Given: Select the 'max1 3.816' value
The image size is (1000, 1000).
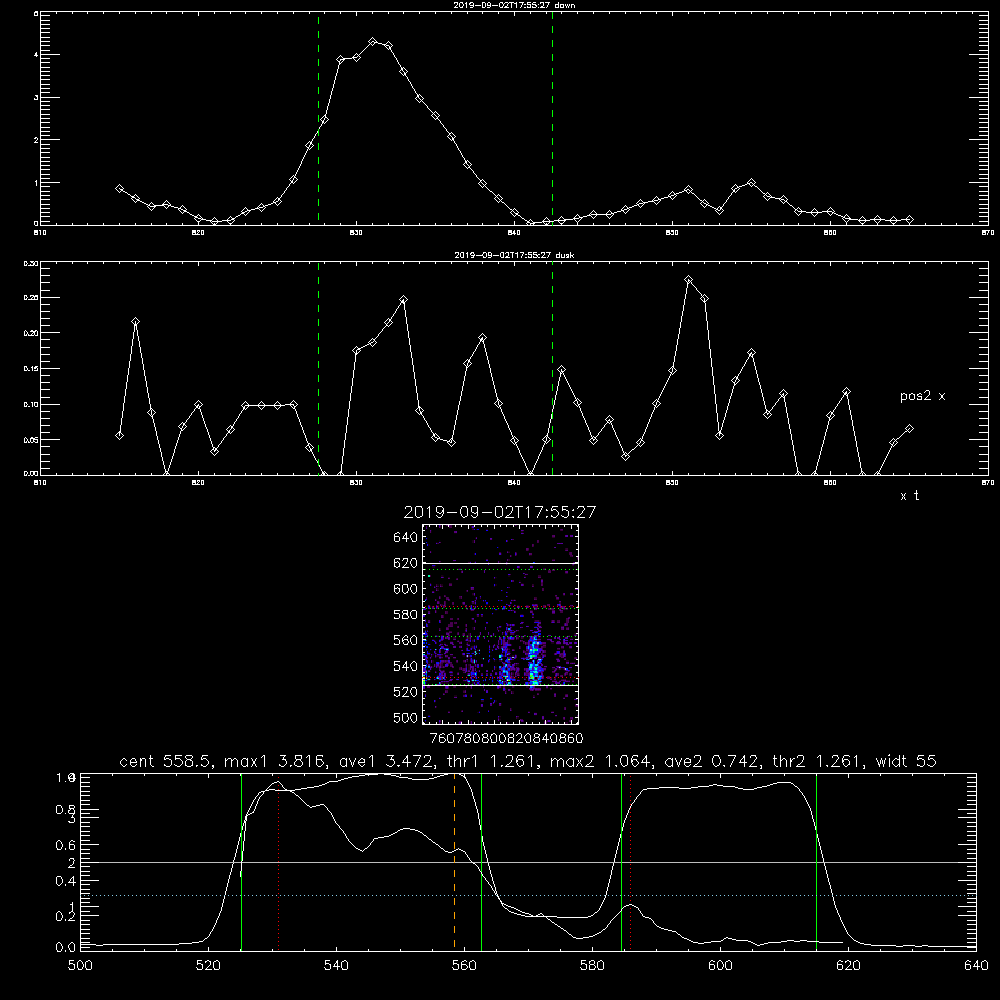Looking at the screenshot, I should click(278, 761).
